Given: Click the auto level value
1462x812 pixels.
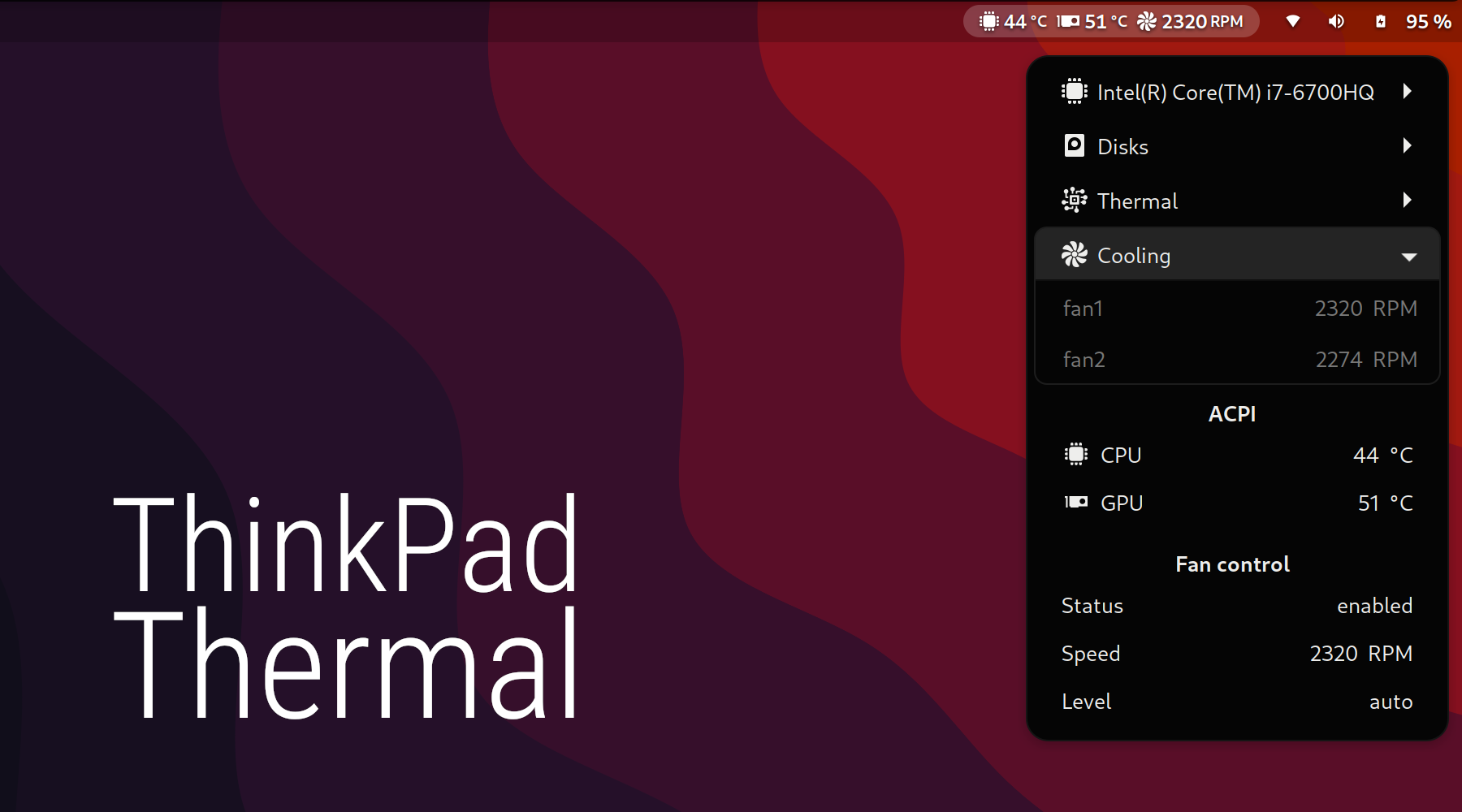Looking at the screenshot, I should [x=1391, y=702].
